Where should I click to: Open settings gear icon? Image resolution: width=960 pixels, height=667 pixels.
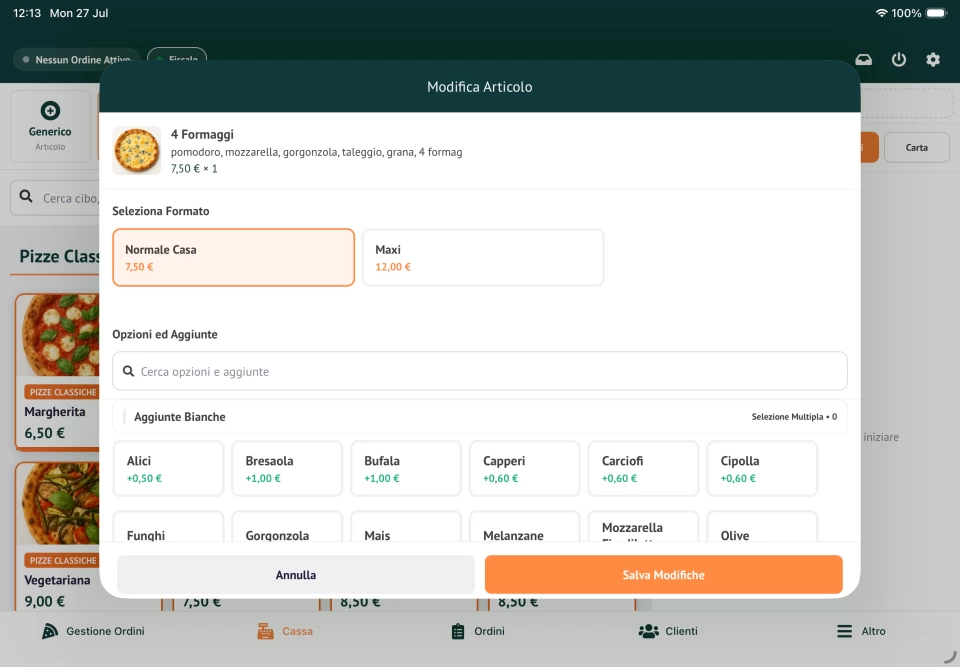[x=932, y=59]
